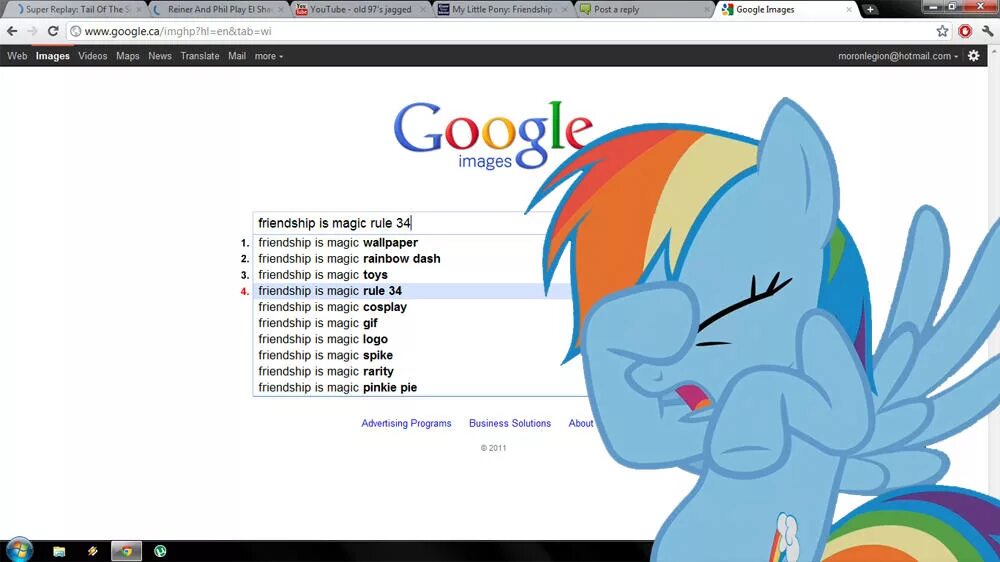The width and height of the screenshot is (1000, 562).
Task: Launch Winamp from the taskbar
Action: click(x=92, y=551)
